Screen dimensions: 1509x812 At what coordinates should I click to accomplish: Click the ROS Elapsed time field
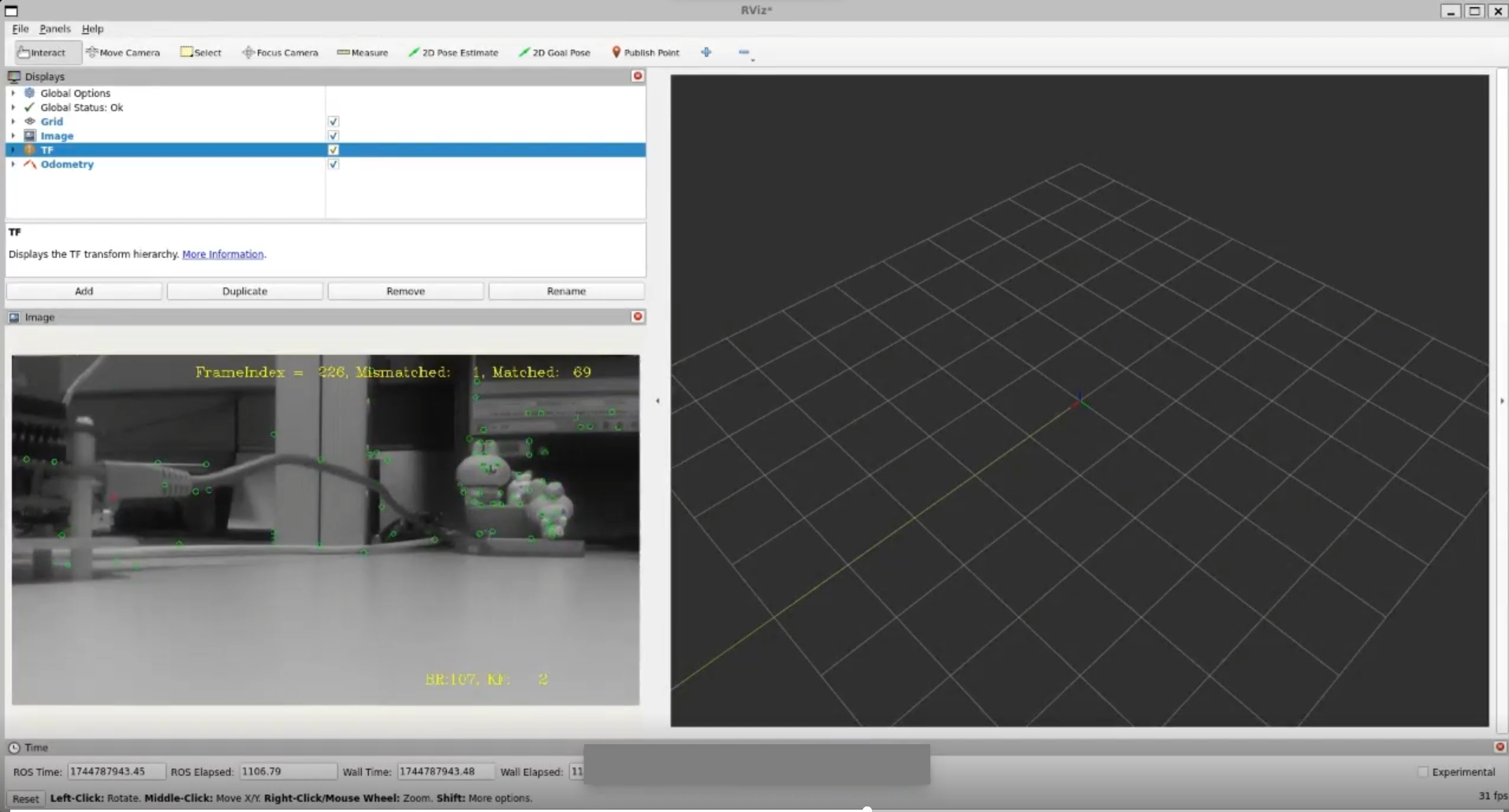click(286, 771)
